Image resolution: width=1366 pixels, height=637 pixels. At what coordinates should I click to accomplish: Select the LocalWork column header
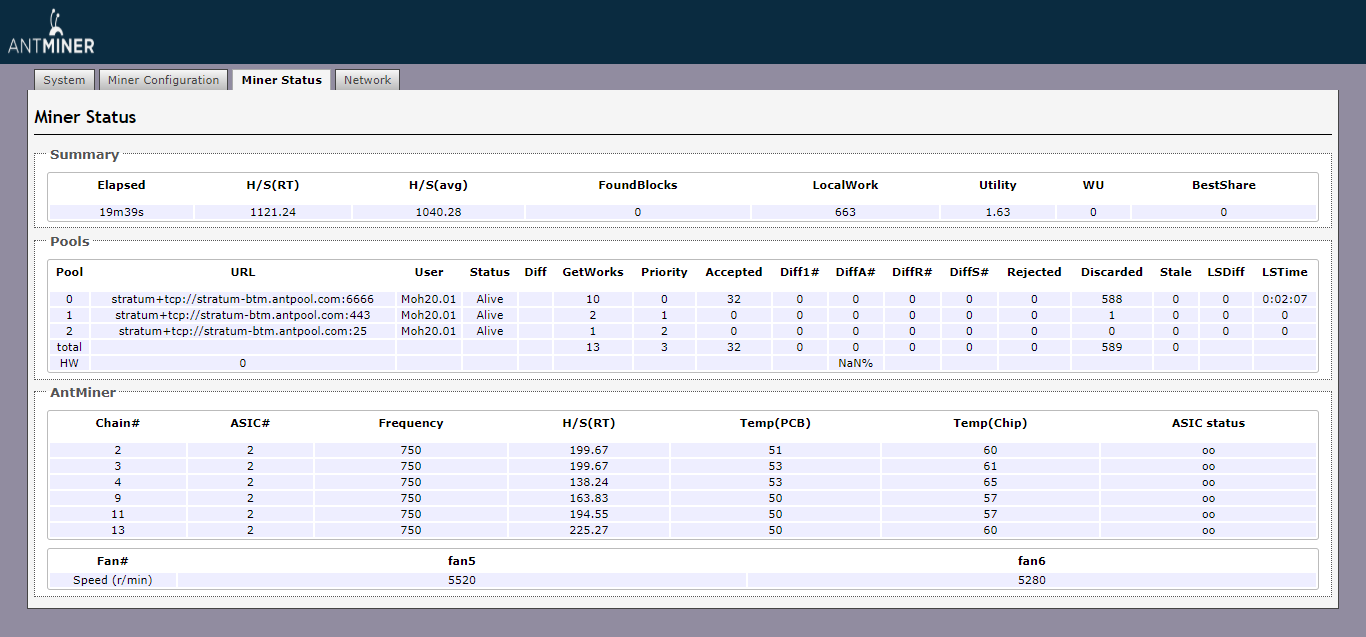click(845, 185)
